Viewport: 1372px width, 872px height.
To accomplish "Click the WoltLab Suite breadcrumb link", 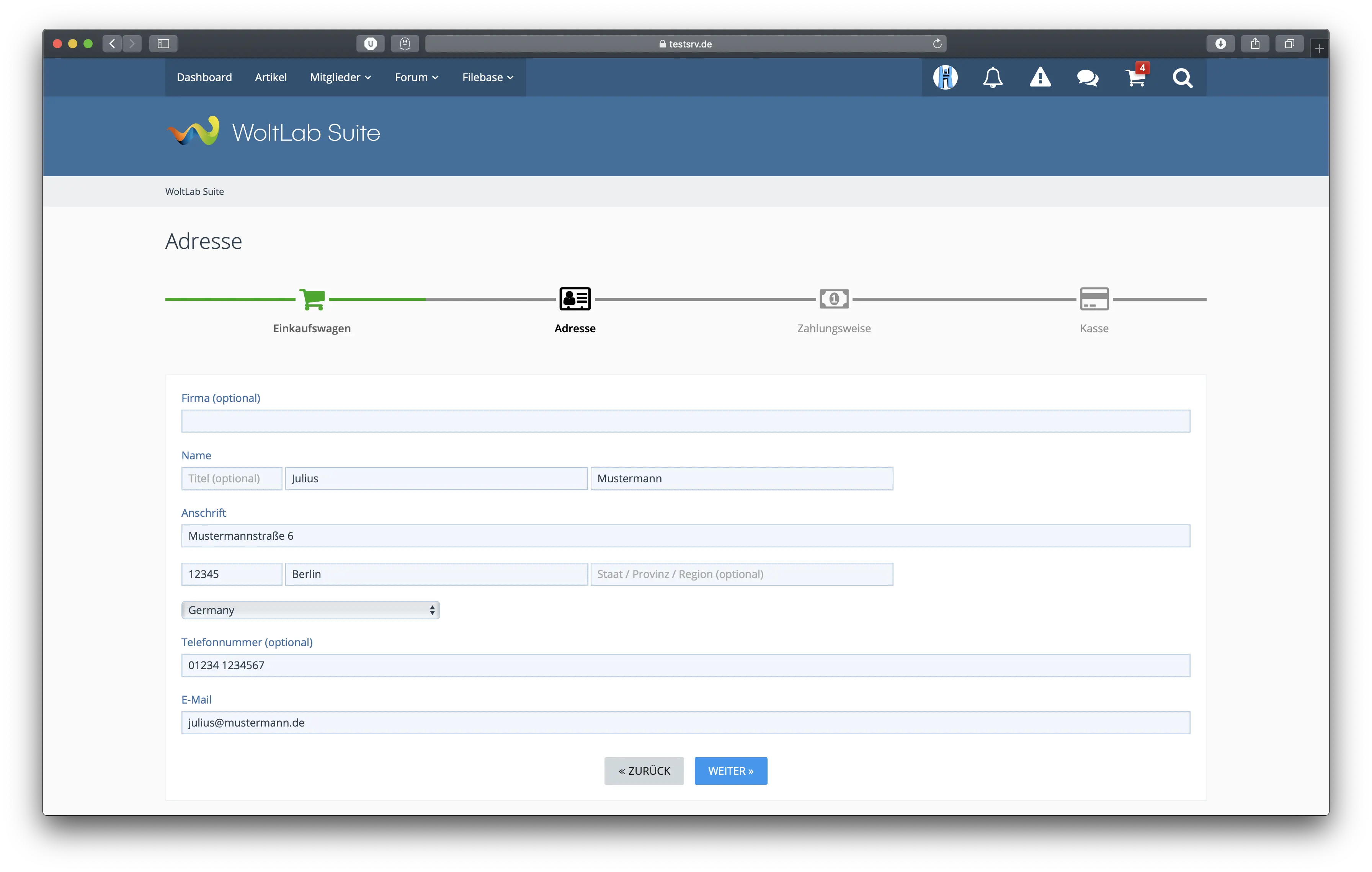I will (x=194, y=191).
